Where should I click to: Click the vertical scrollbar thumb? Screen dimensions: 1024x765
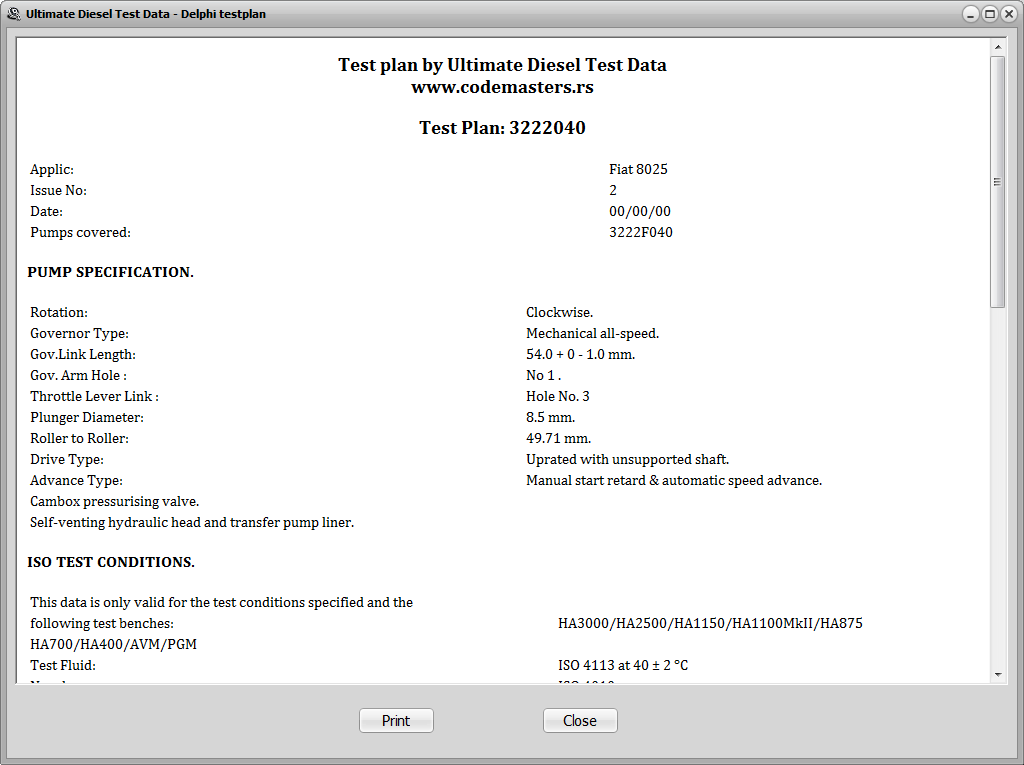point(997,182)
